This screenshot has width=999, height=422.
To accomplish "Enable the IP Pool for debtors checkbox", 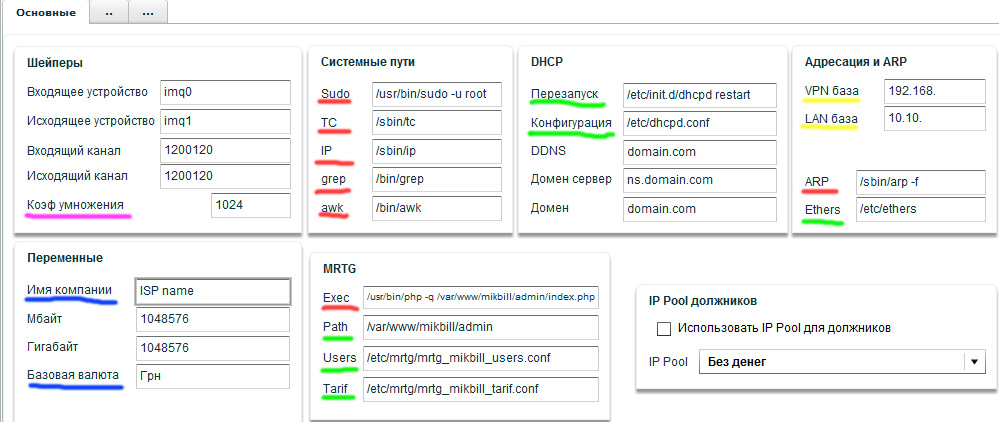I will (x=663, y=328).
